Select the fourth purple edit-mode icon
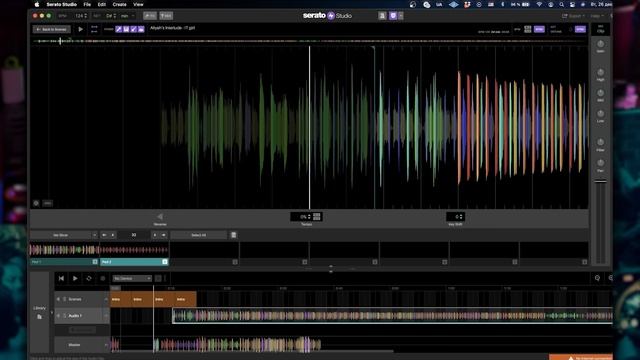Screen dimensions: 640x360 pos(141,29)
